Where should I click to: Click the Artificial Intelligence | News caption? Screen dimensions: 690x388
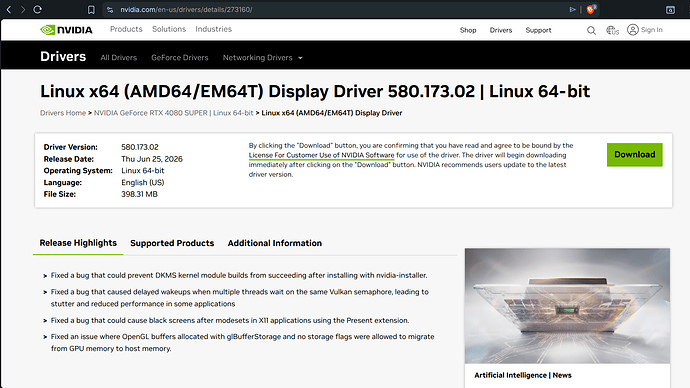click(523, 375)
